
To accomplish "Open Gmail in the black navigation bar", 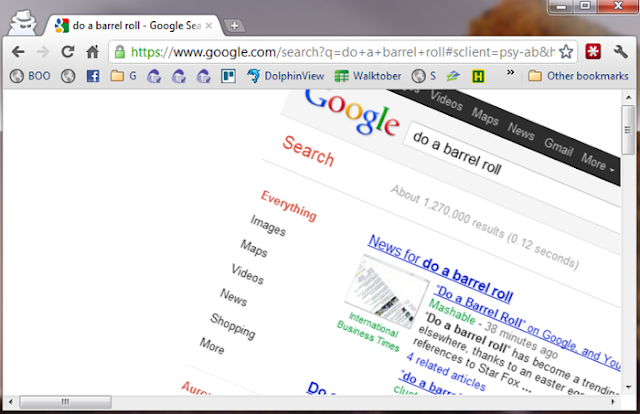I will coord(559,147).
